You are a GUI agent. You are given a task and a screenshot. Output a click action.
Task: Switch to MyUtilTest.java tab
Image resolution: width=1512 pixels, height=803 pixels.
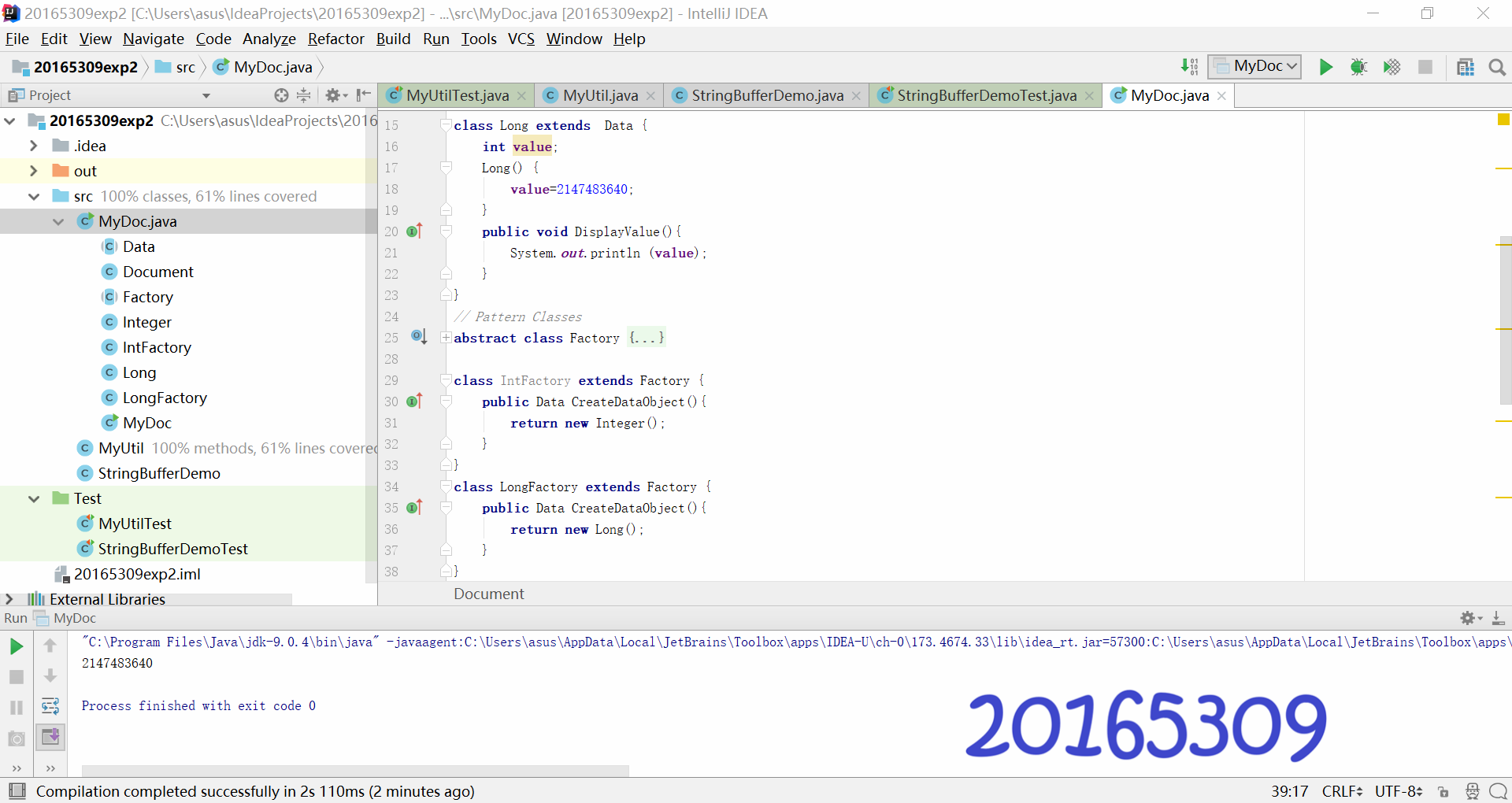[x=457, y=95]
